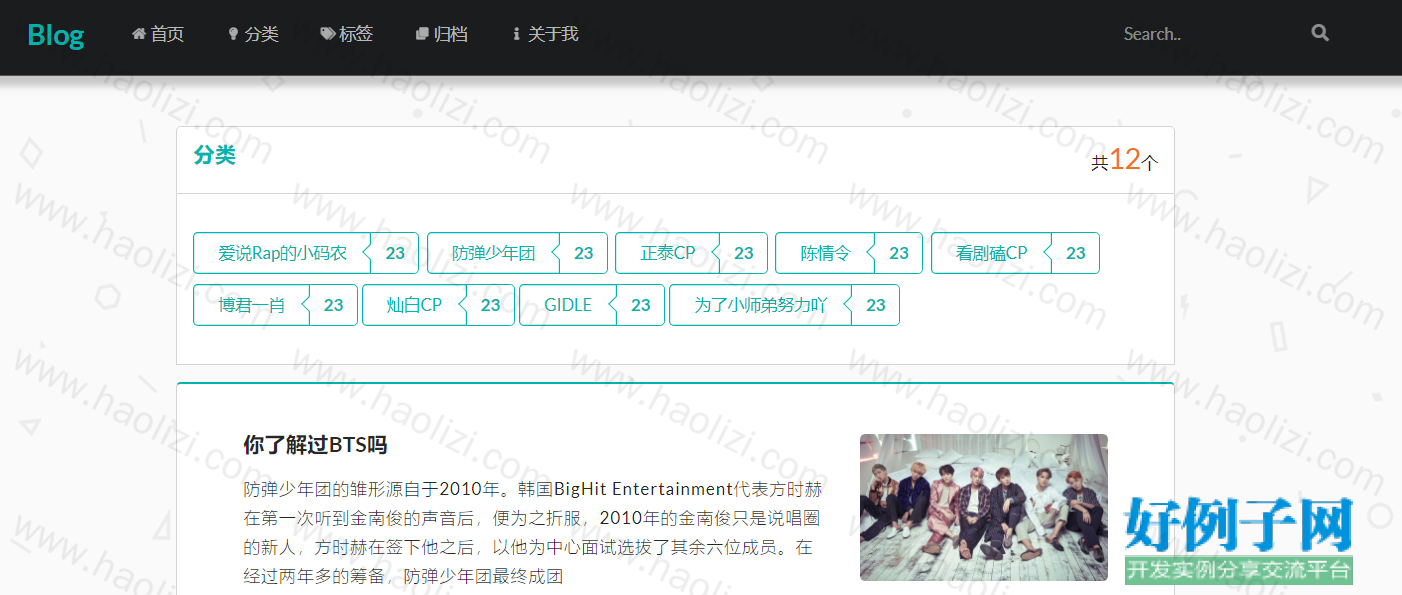Click the 分类 panel heading
The width and height of the screenshot is (1402, 595).
pyautogui.click(x=214, y=155)
